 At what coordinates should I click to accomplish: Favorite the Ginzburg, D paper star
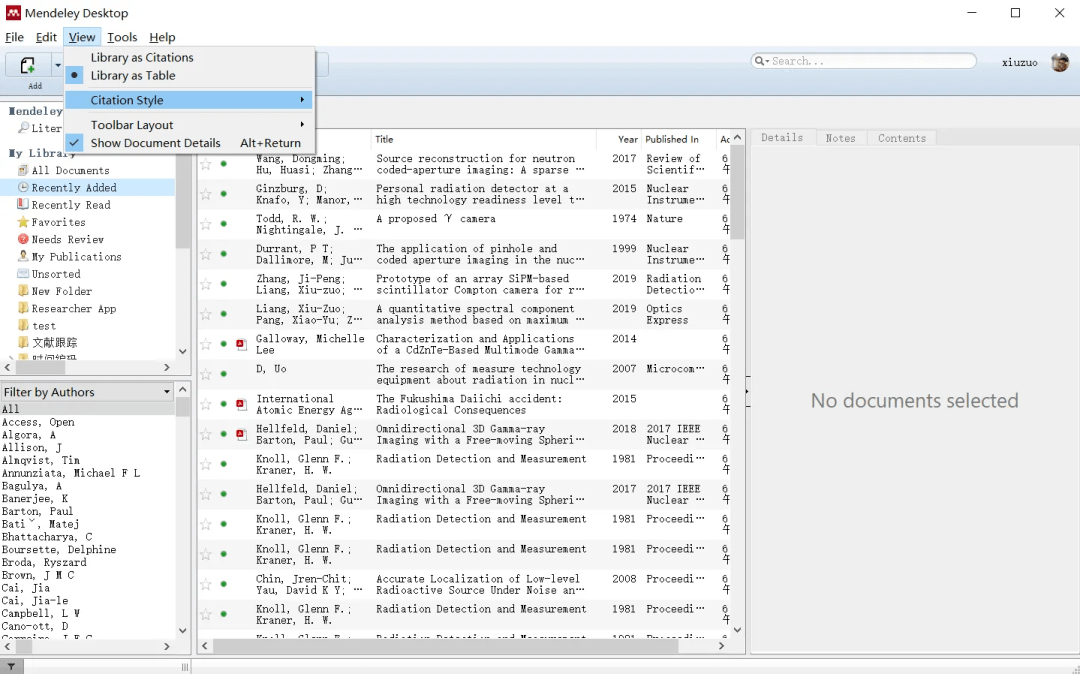click(205, 194)
